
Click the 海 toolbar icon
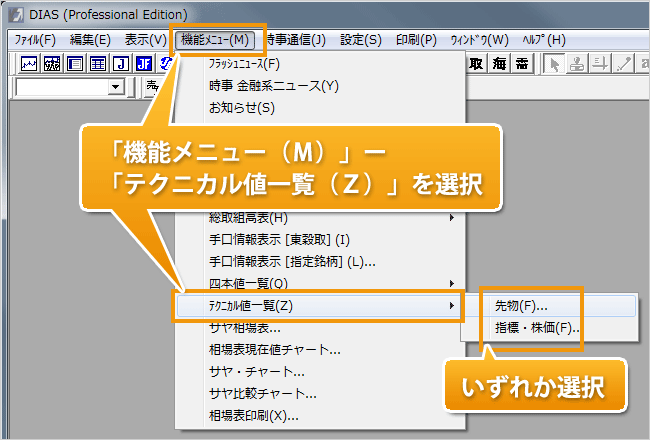500,64
